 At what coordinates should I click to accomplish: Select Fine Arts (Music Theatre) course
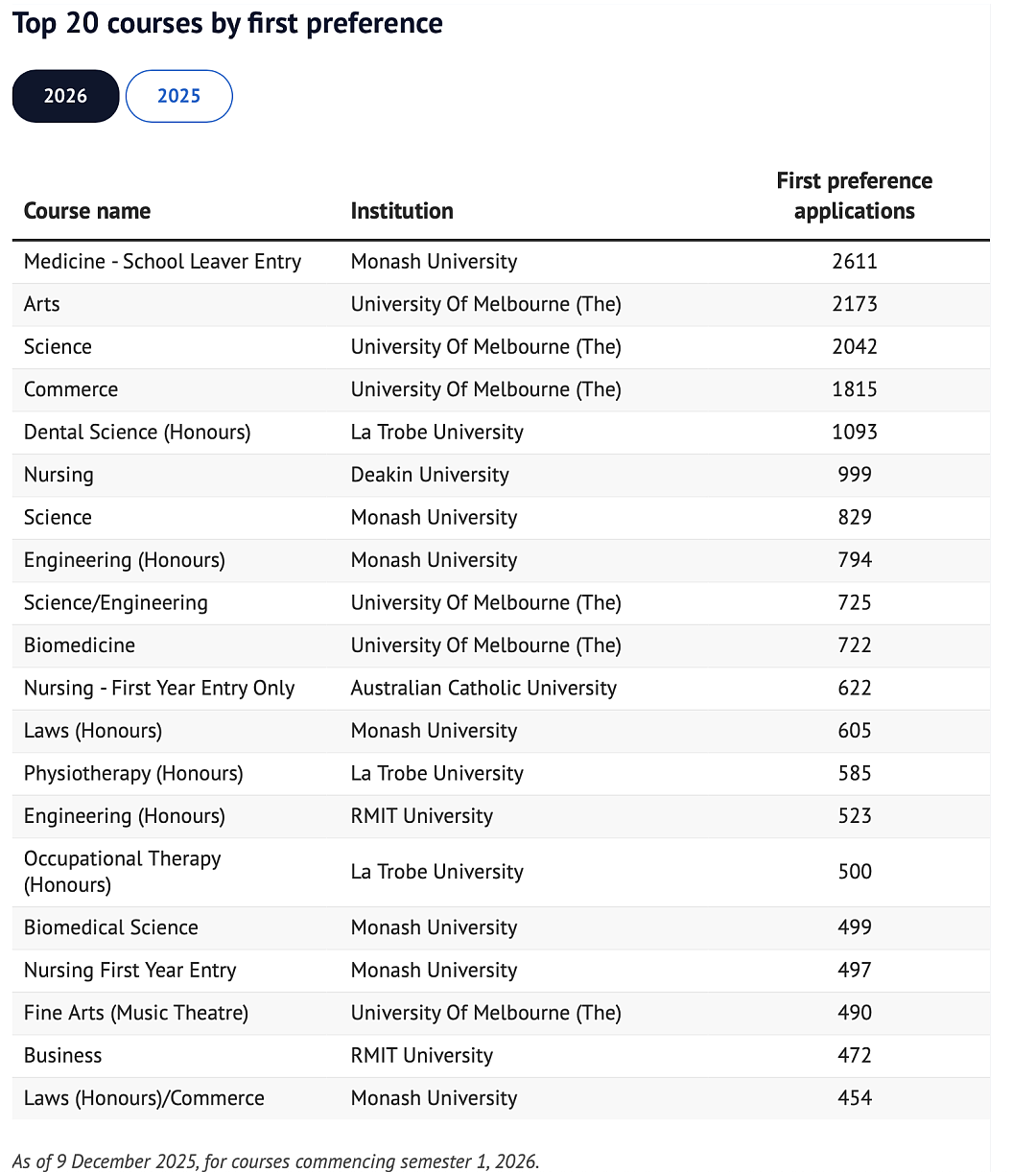(136, 1013)
